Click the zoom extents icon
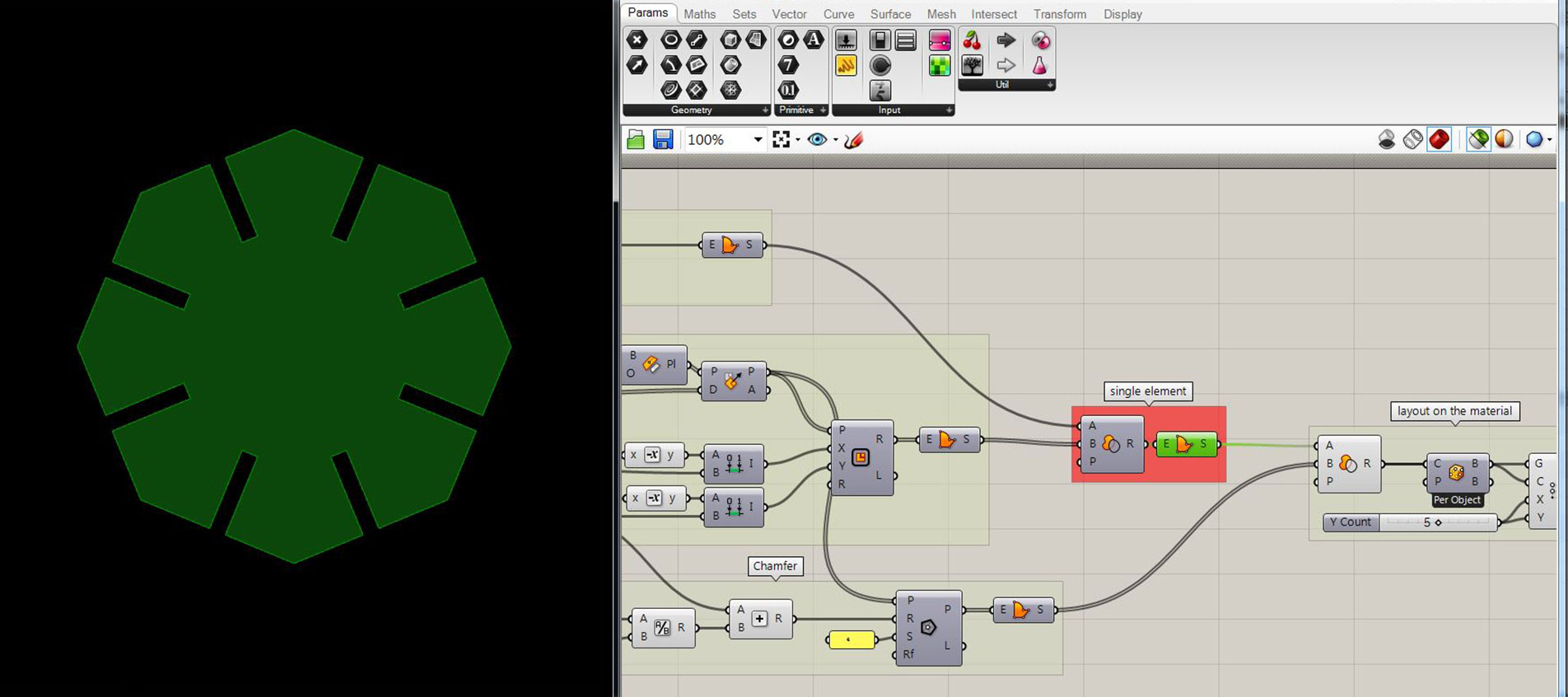Image resolution: width=1568 pixels, height=697 pixels. tap(781, 139)
